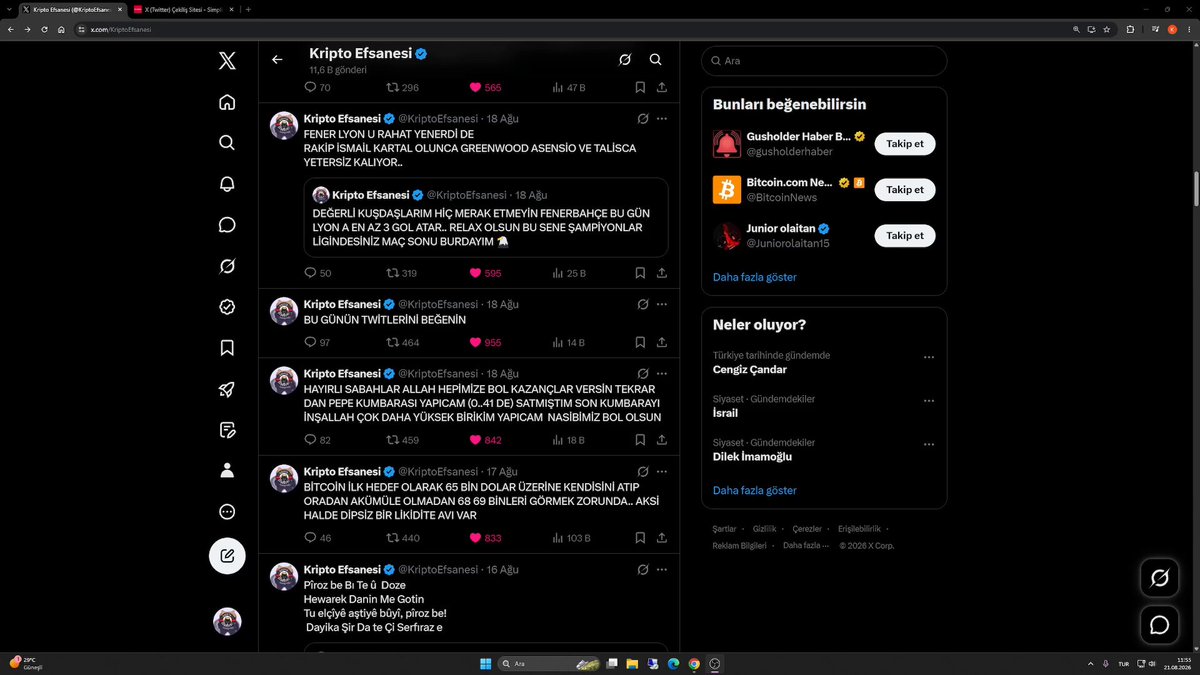
Task: Bookmark the 'BİTCOİN İLK HEDEF' tweet
Action: pyautogui.click(x=640, y=538)
